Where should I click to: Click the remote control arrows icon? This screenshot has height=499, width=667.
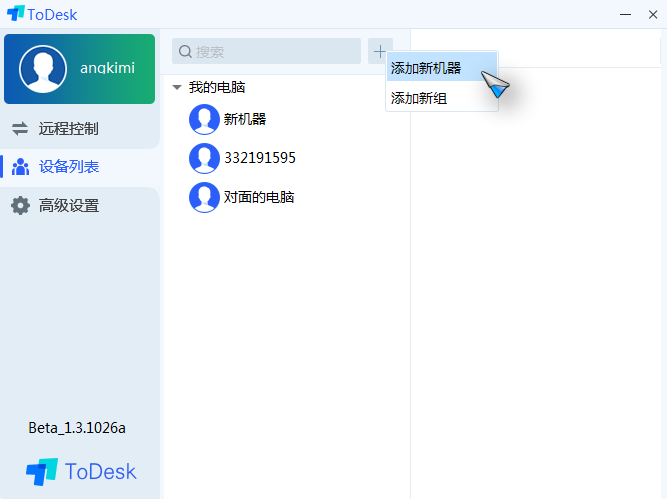(x=20, y=128)
